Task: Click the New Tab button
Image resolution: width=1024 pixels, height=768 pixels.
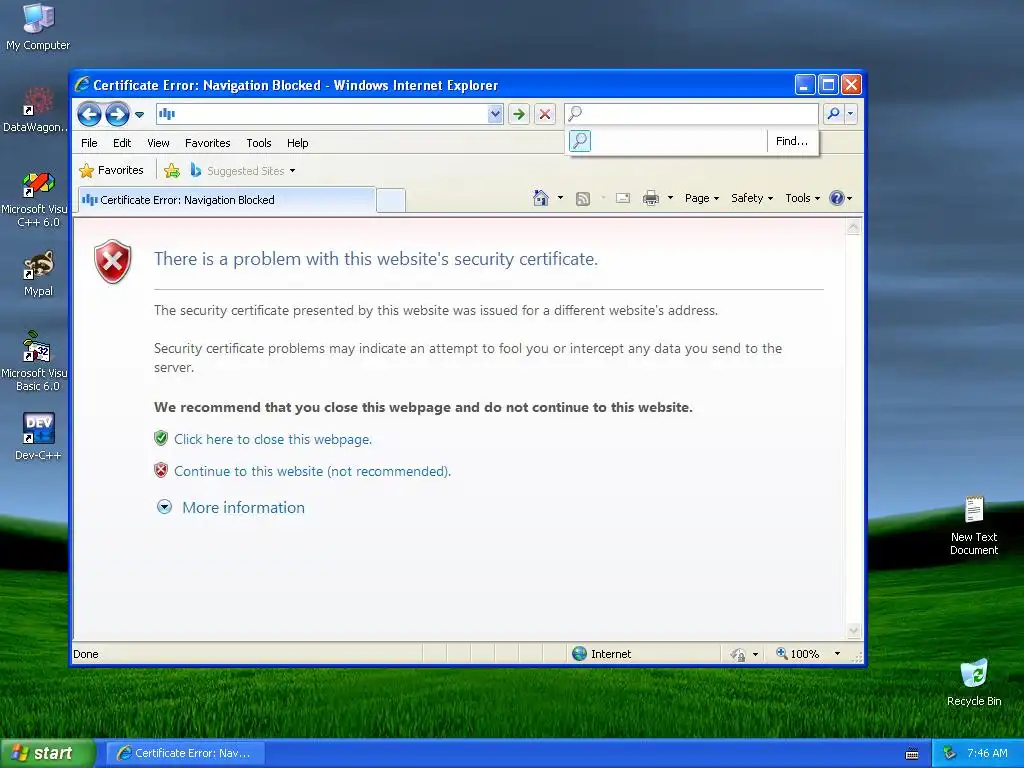Action: coord(391,200)
